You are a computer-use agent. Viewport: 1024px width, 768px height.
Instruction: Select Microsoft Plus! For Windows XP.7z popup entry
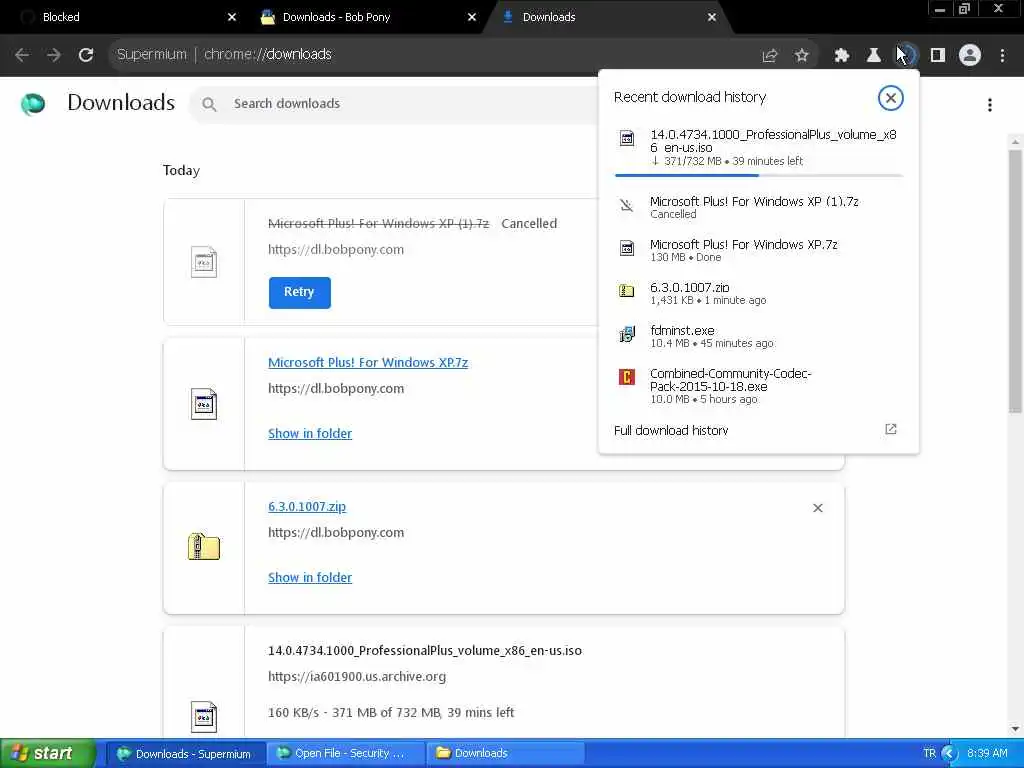coord(759,250)
